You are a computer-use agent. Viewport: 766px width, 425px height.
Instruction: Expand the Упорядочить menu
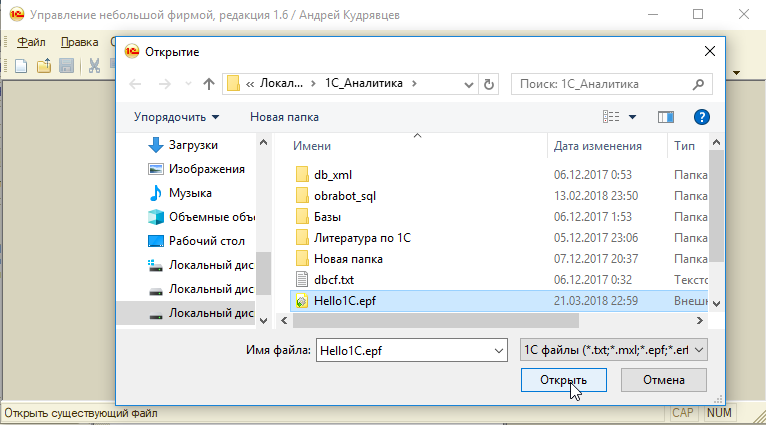pos(176,117)
